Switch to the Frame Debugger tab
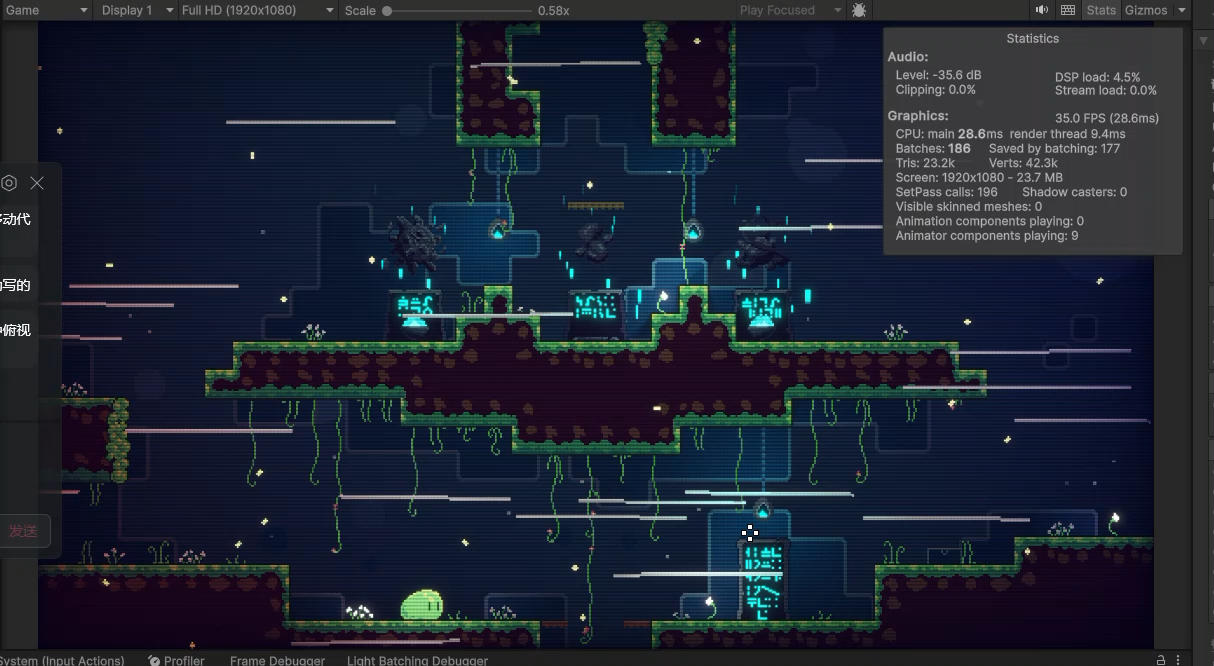This screenshot has width=1214, height=666. (277, 660)
